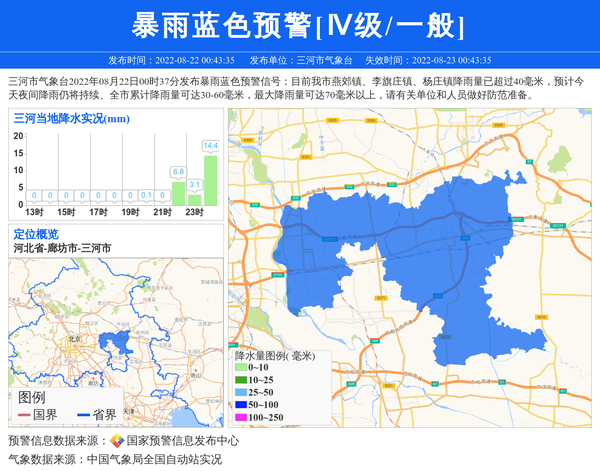
Task: Click the 15 tick on the y-axis
Action: [18, 153]
